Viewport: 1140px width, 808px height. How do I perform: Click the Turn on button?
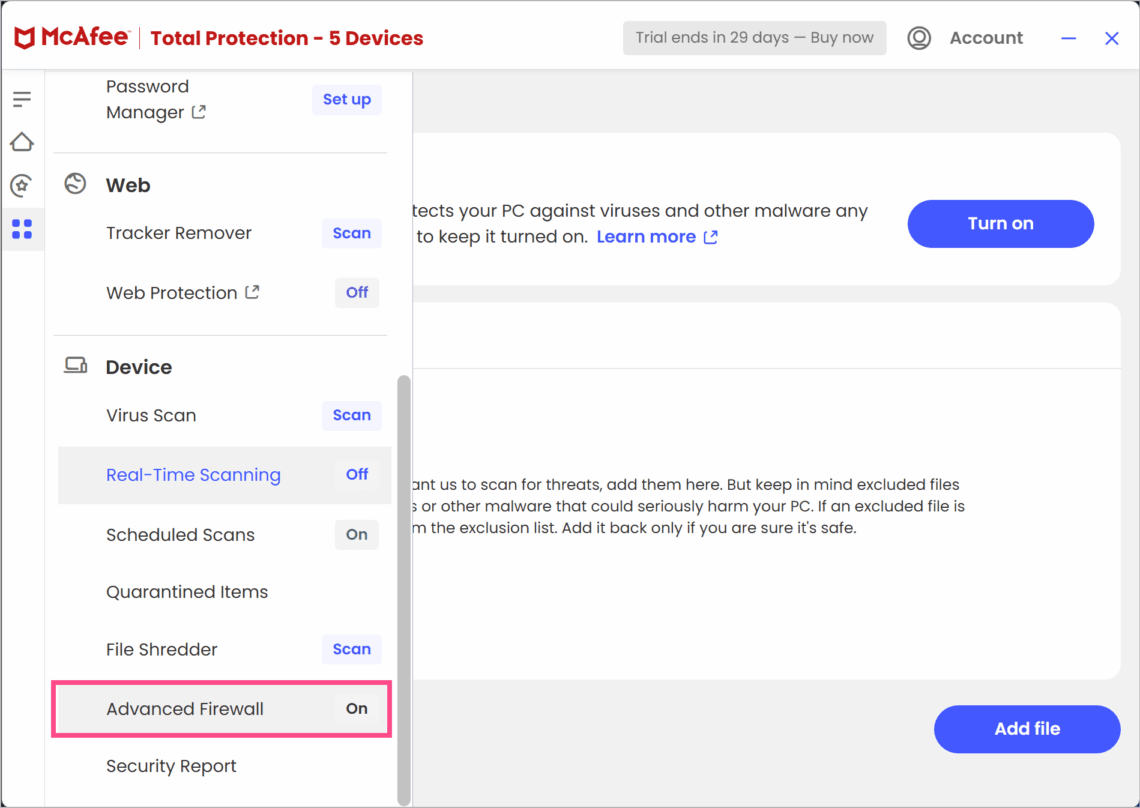point(1000,223)
